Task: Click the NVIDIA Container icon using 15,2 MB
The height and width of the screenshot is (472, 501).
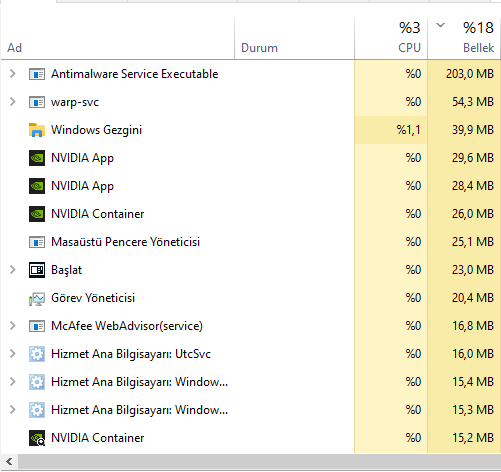Action: [x=37, y=438]
